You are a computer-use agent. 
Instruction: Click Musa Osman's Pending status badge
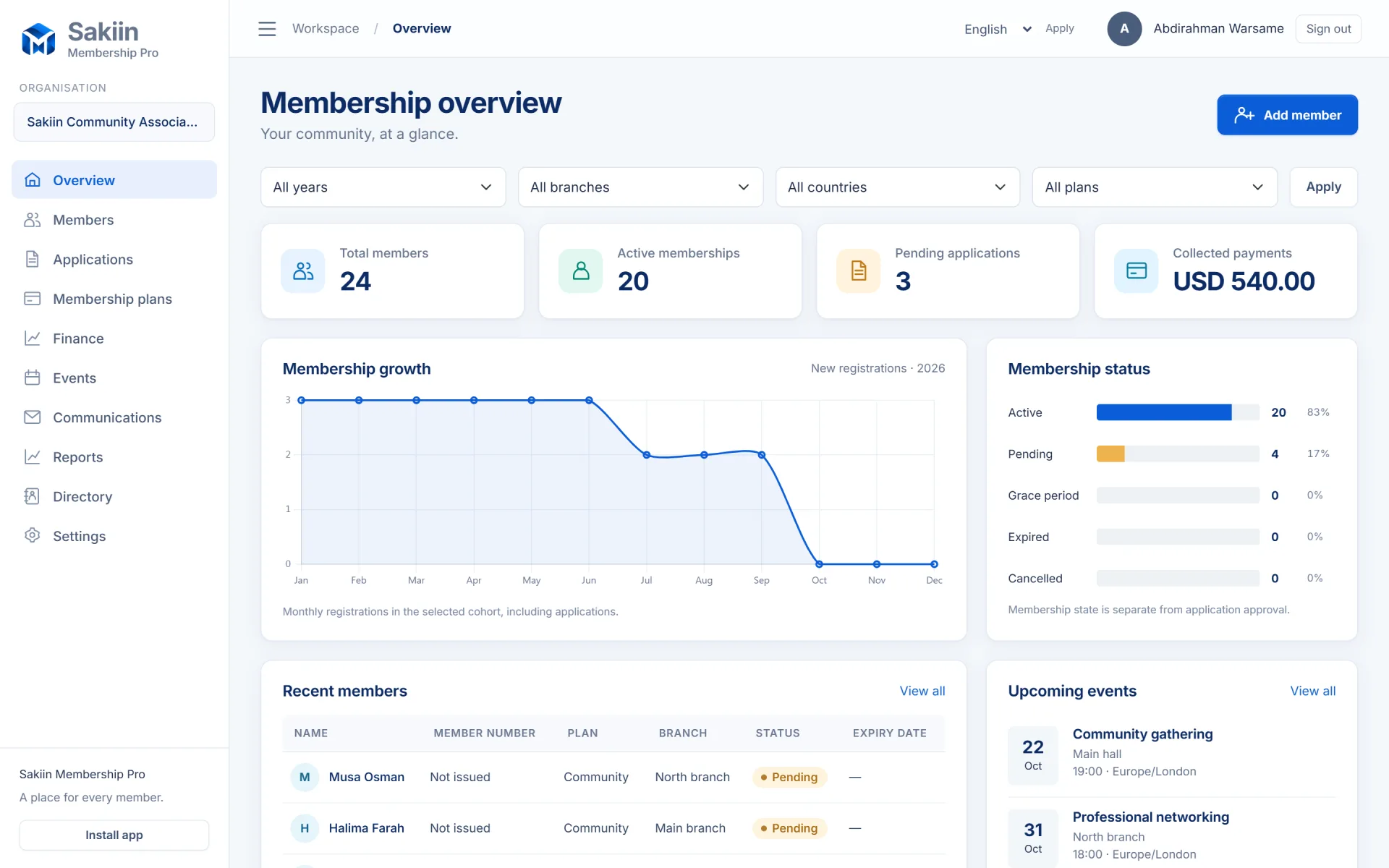(x=789, y=777)
